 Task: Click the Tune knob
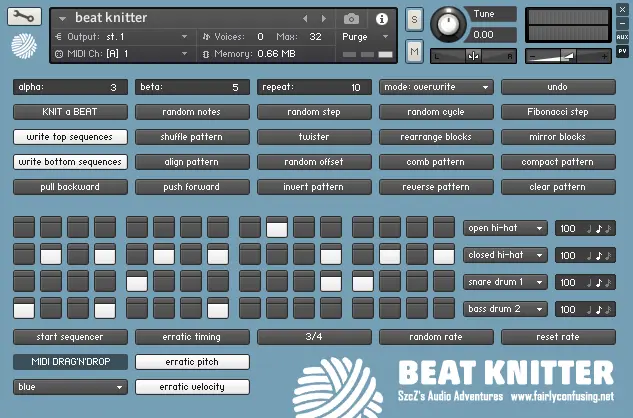pos(448,24)
